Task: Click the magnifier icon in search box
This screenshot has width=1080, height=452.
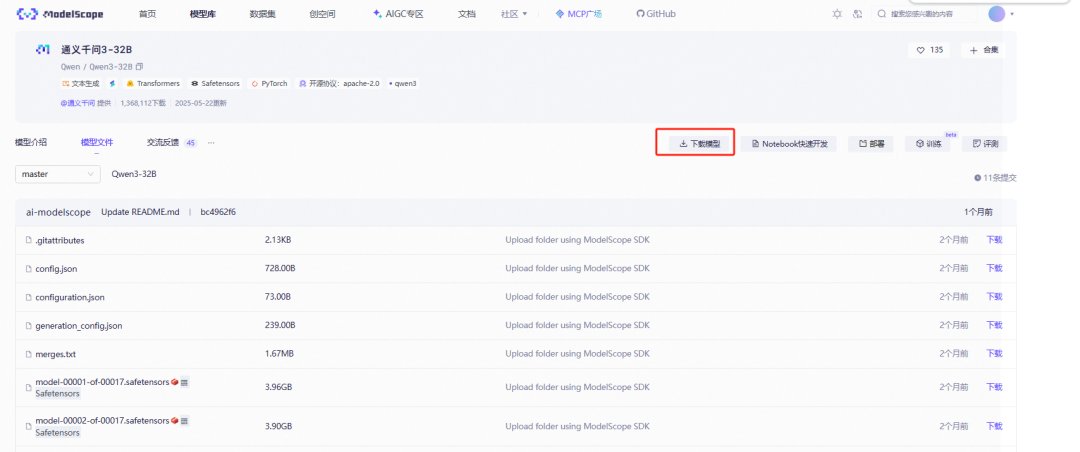Action: (x=882, y=14)
